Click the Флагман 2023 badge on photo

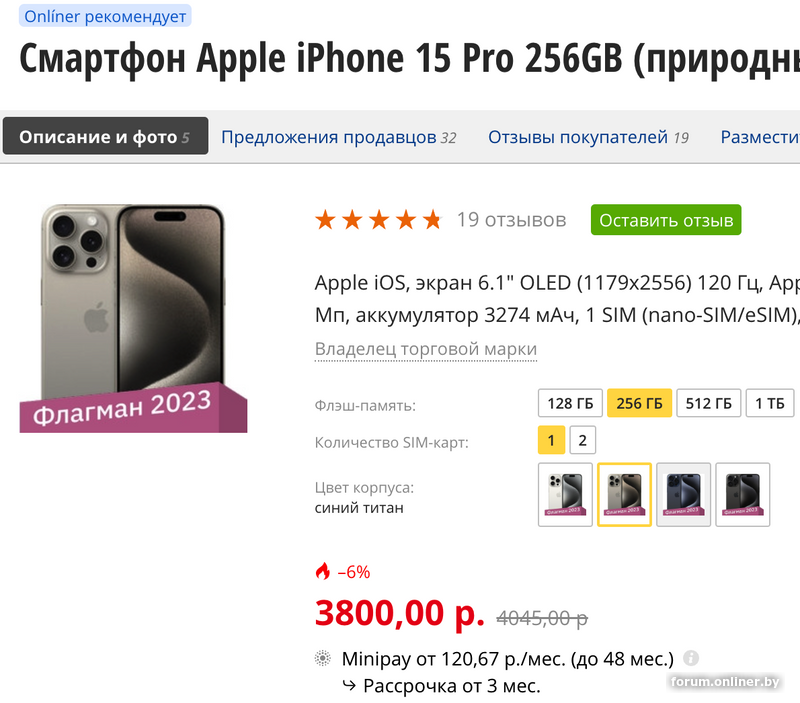(133, 409)
